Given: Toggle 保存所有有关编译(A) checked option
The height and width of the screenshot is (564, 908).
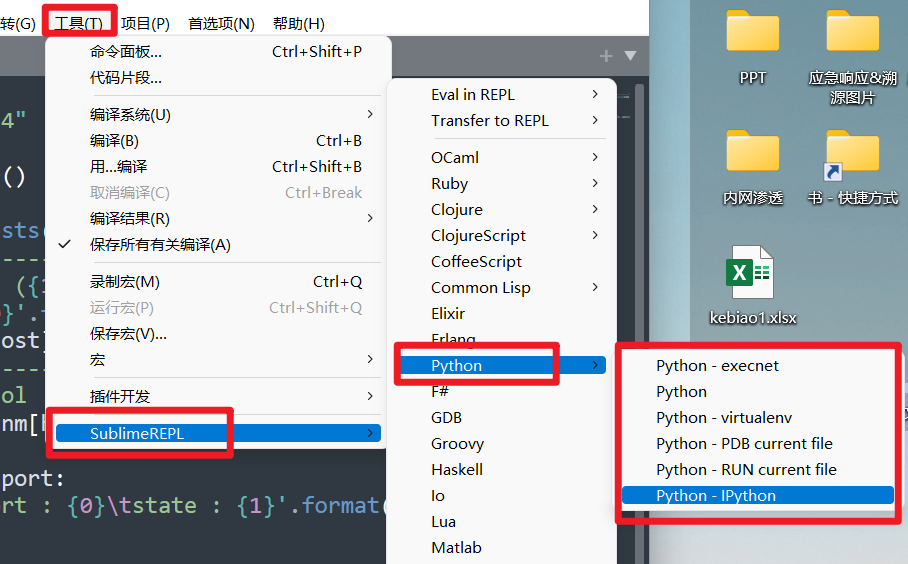Looking at the screenshot, I should click(x=214, y=245).
